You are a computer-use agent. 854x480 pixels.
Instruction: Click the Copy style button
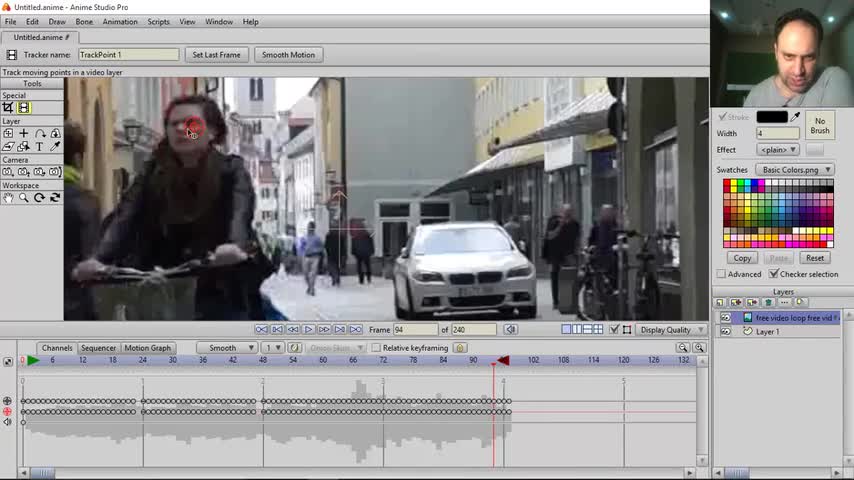pyautogui.click(x=742, y=258)
